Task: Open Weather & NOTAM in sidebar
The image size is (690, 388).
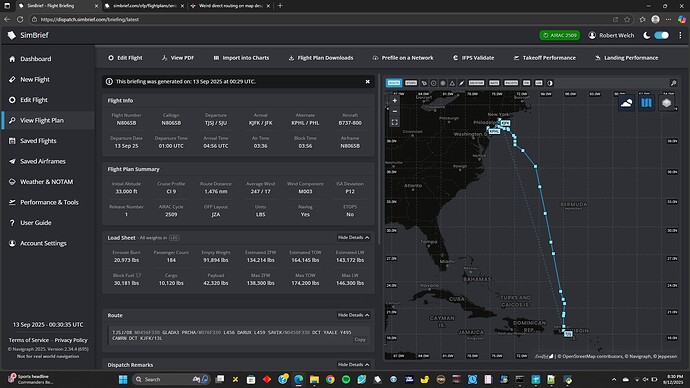Action: point(47,182)
